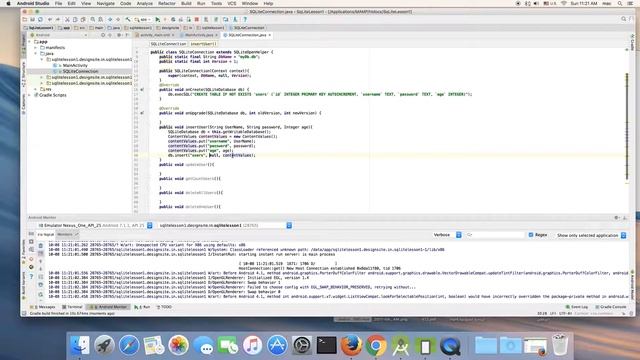Select SQLiteConnection in the project tree

point(80,71)
